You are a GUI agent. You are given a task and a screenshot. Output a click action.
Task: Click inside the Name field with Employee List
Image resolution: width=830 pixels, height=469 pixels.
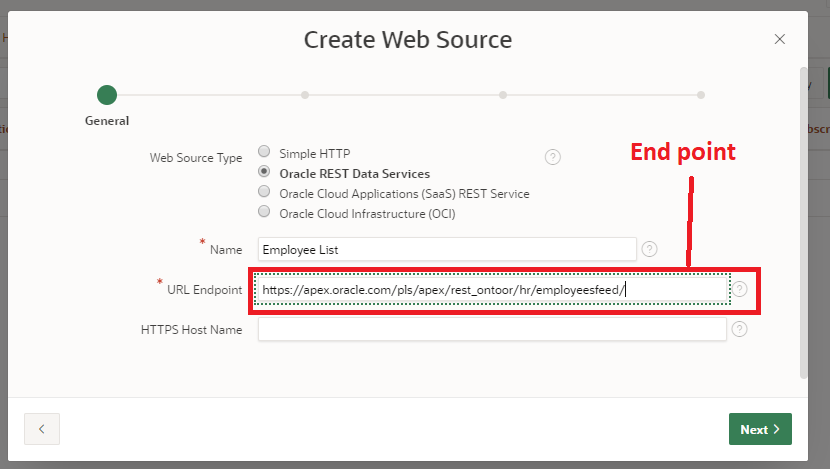(446, 249)
